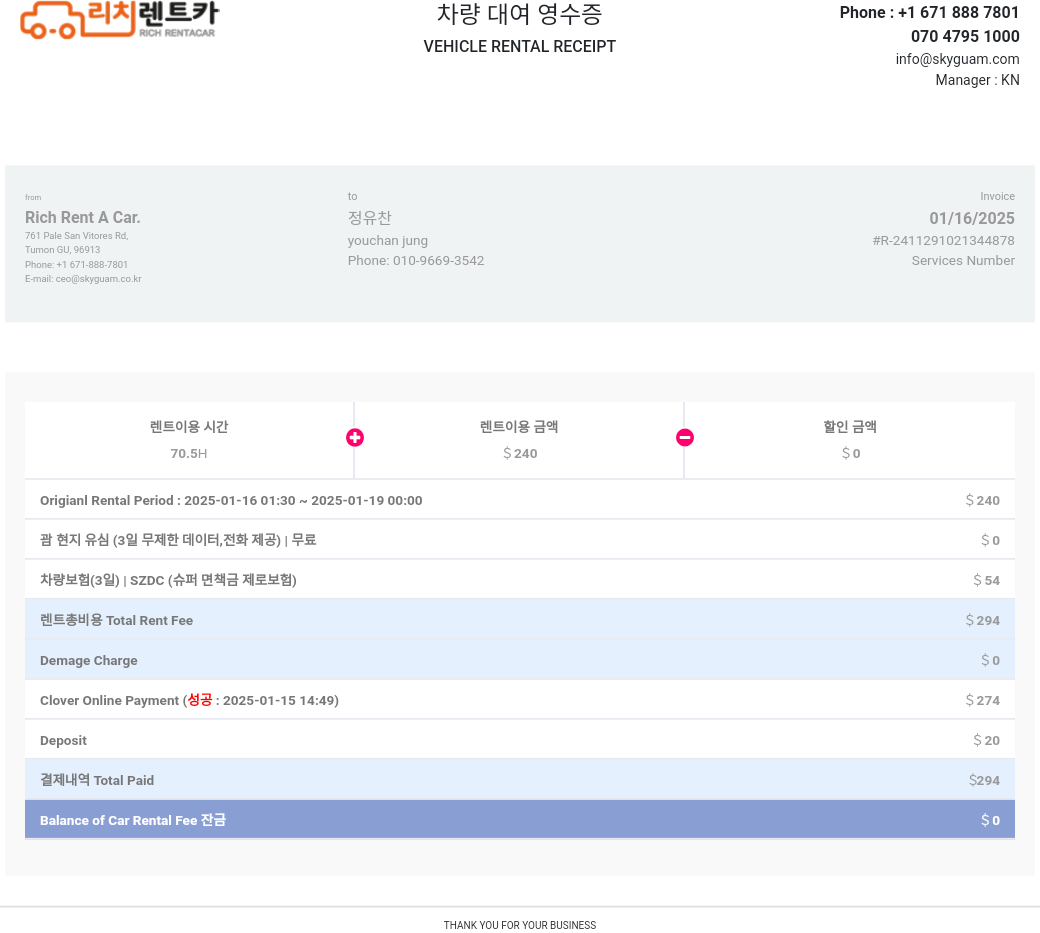Click the Manager : KN text

click(977, 80)
